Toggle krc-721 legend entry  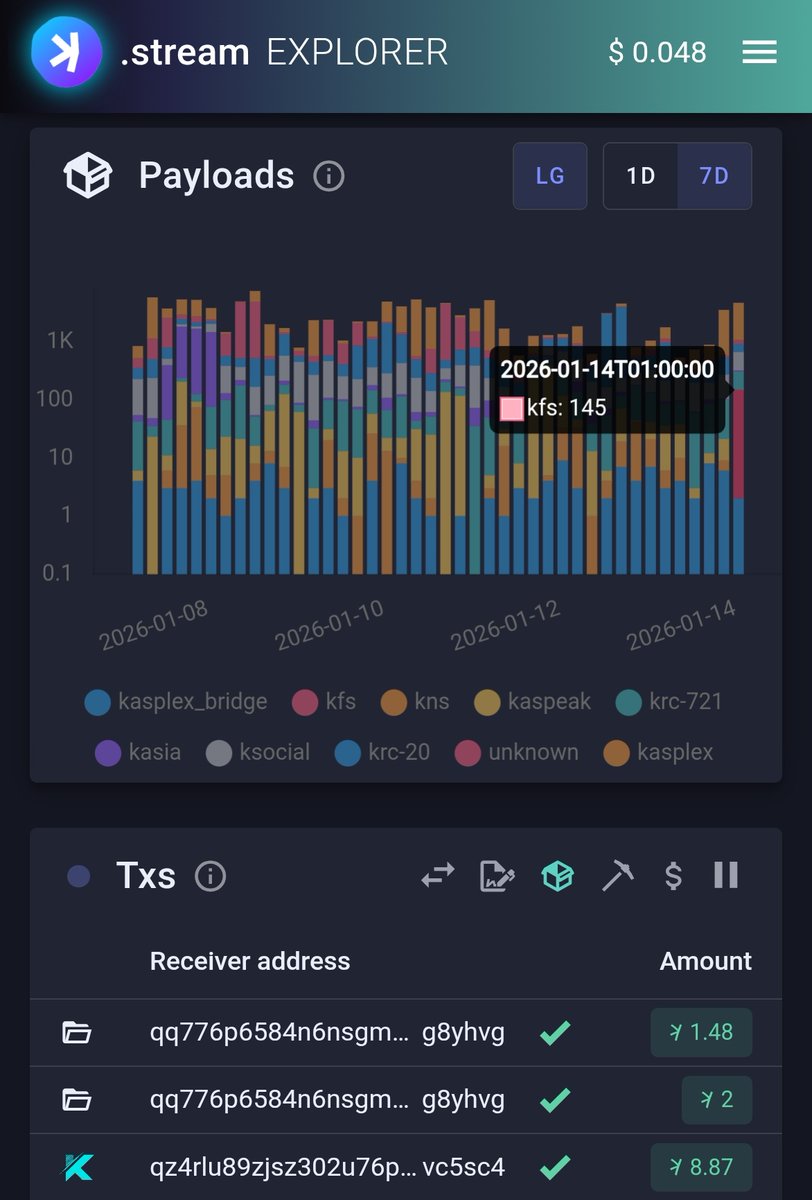(668, 701)
